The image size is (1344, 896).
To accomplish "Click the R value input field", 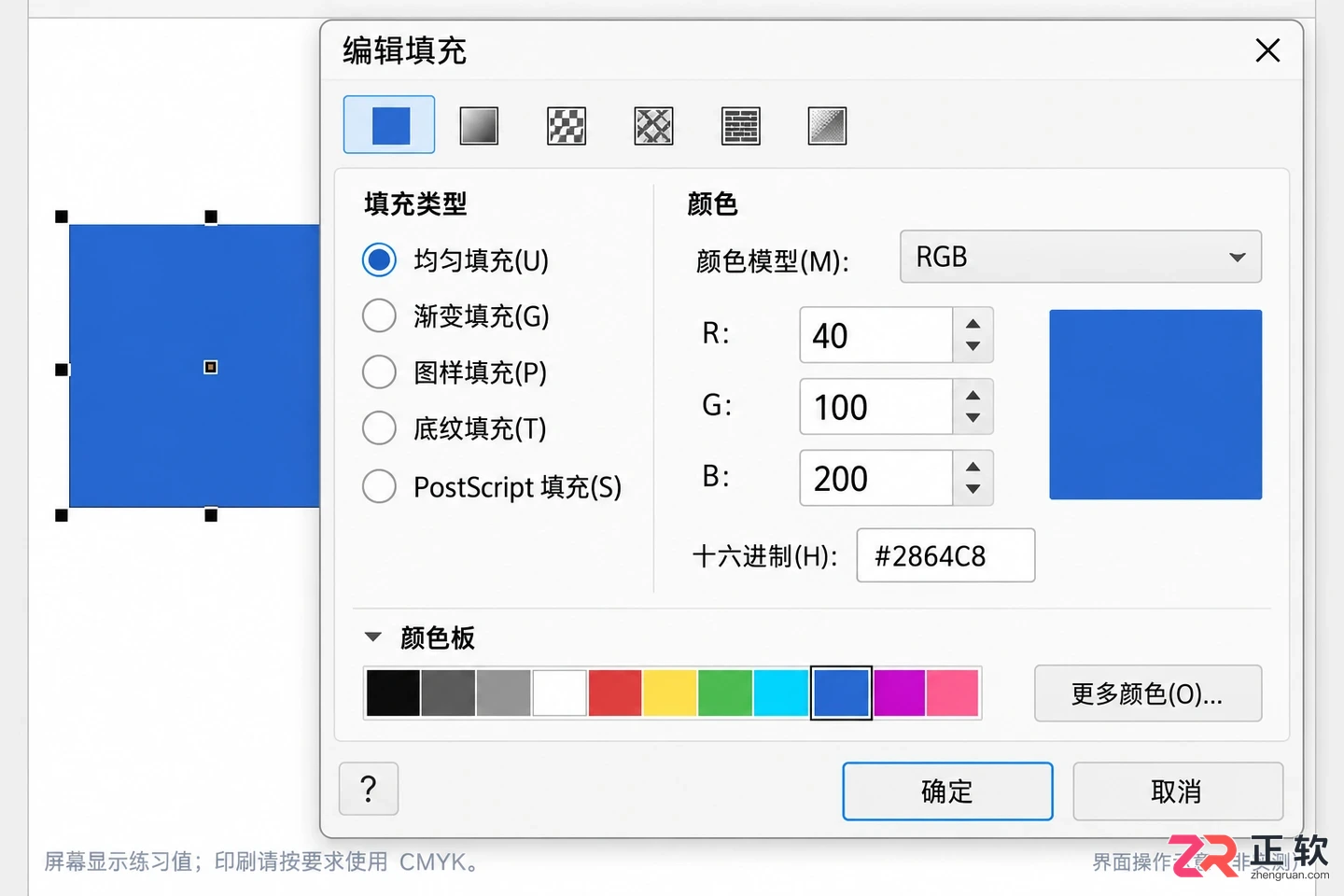I will (876, 335).
